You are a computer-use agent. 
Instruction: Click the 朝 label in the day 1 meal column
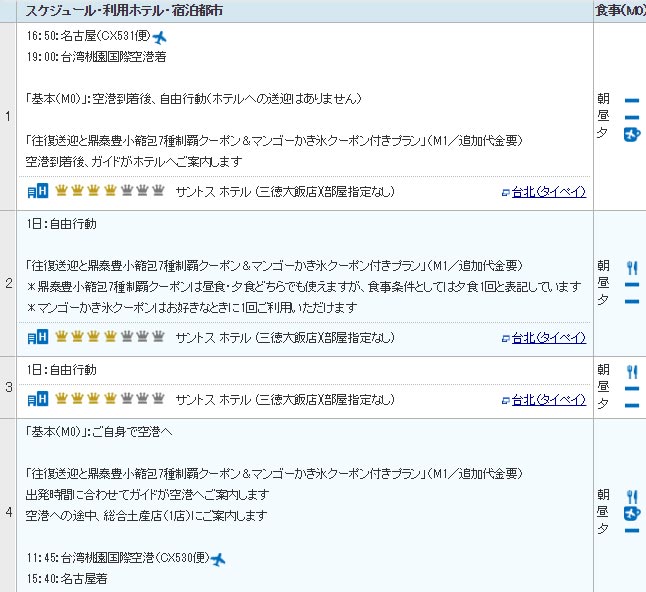tap(603, 98)
